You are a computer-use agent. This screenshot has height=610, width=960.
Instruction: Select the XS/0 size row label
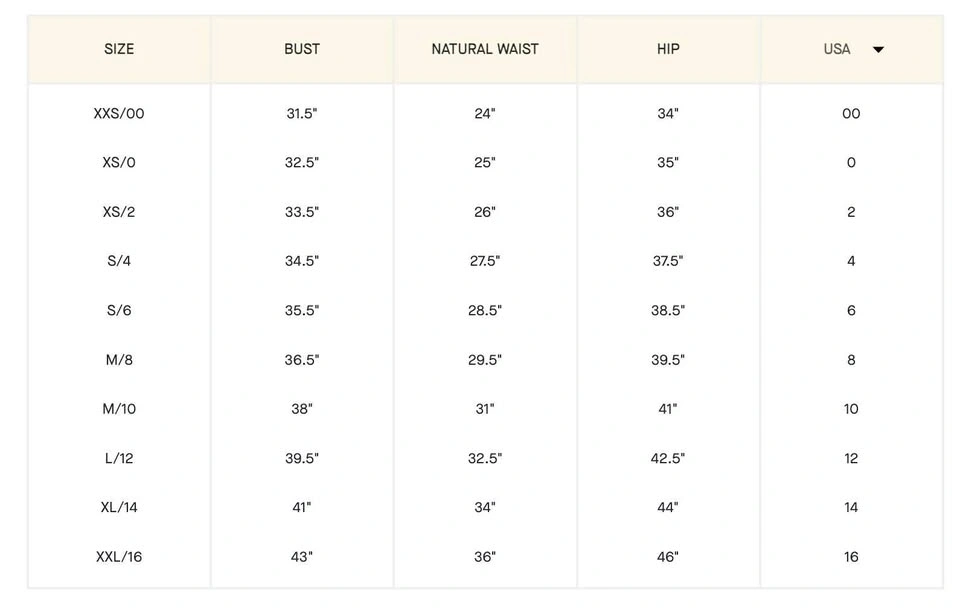coord(119,162)
